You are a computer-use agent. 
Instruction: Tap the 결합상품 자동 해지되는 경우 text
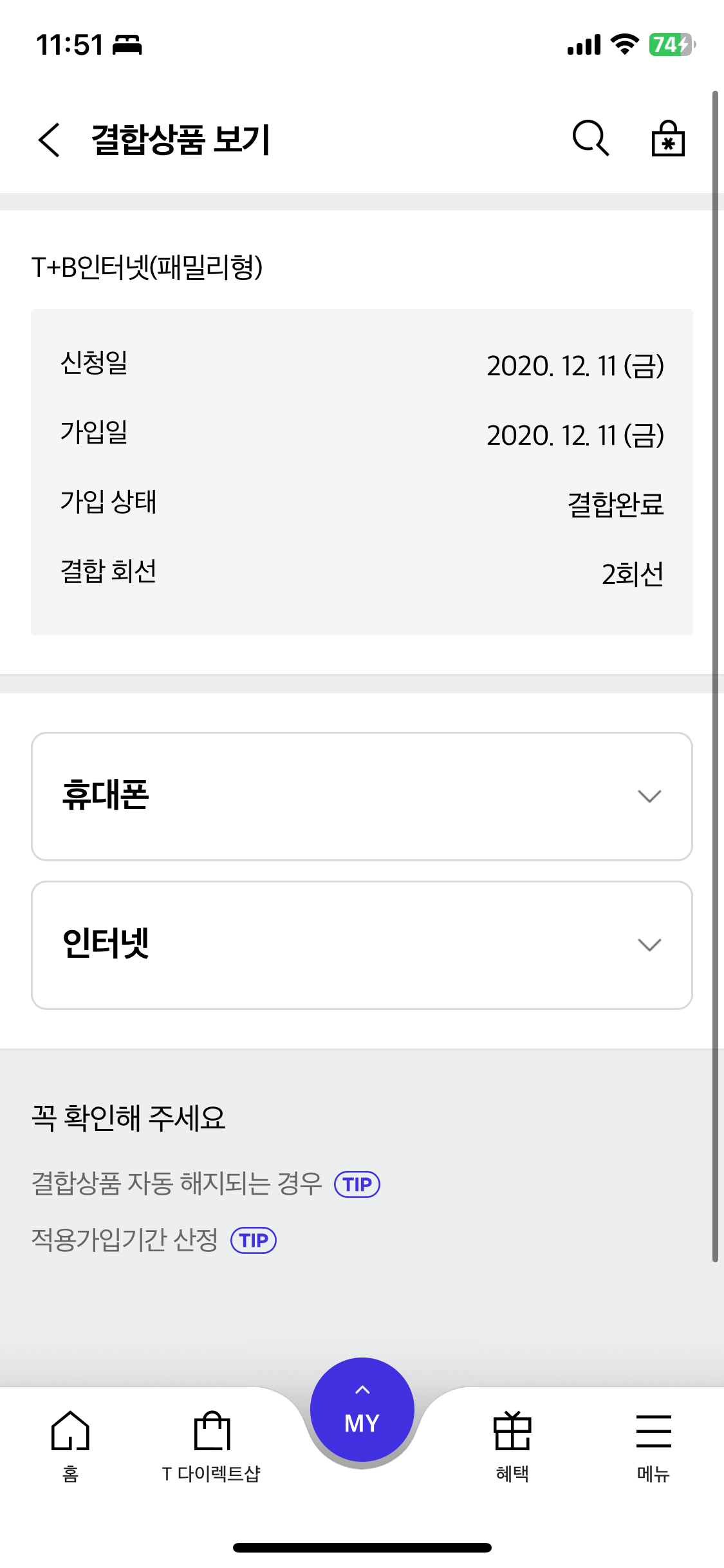(177, 1184)
